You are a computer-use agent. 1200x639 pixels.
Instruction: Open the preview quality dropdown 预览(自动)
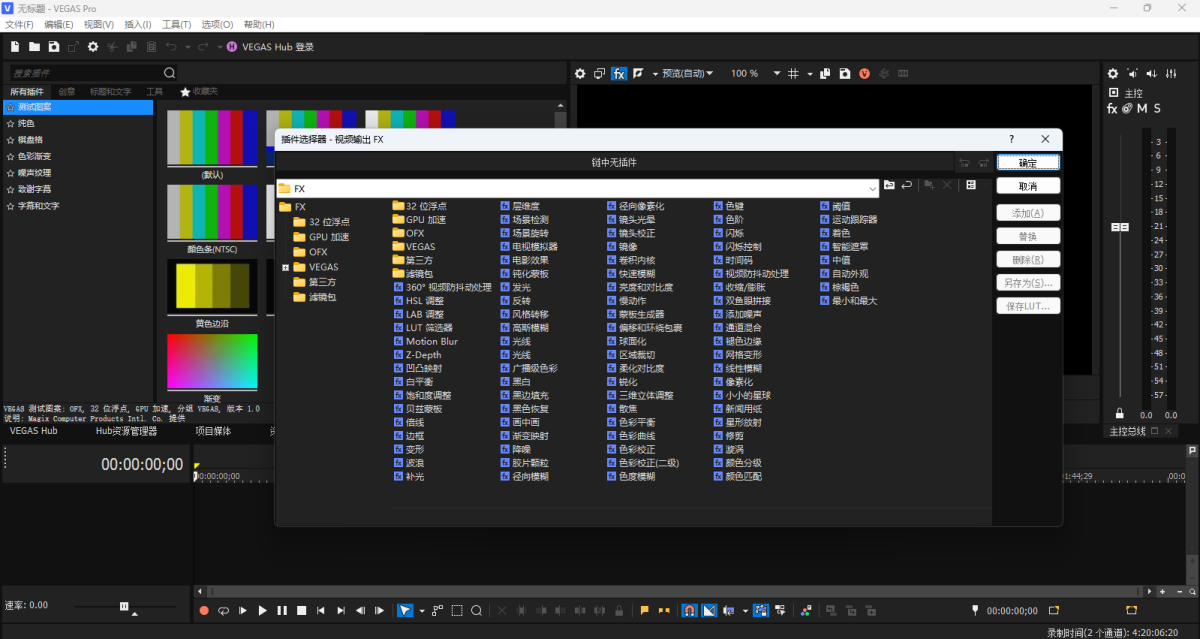tap(687, 73)
